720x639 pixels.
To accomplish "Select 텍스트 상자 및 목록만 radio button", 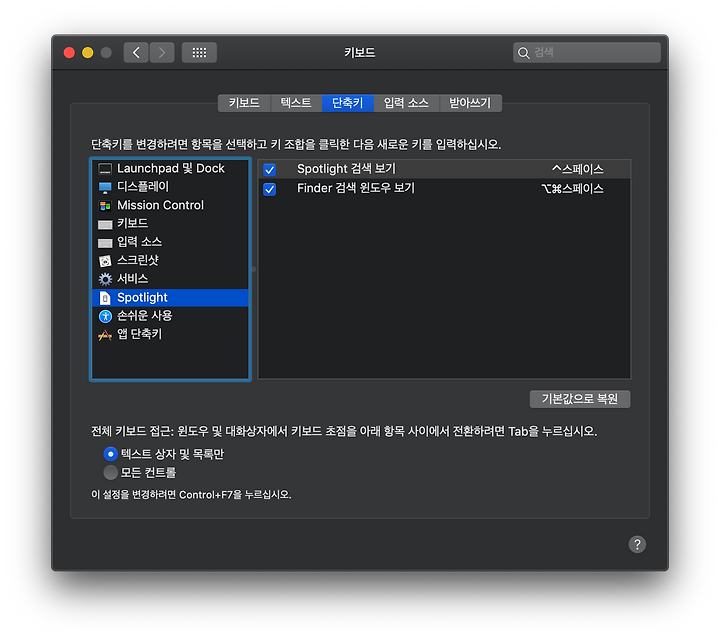I will [110, 454].
